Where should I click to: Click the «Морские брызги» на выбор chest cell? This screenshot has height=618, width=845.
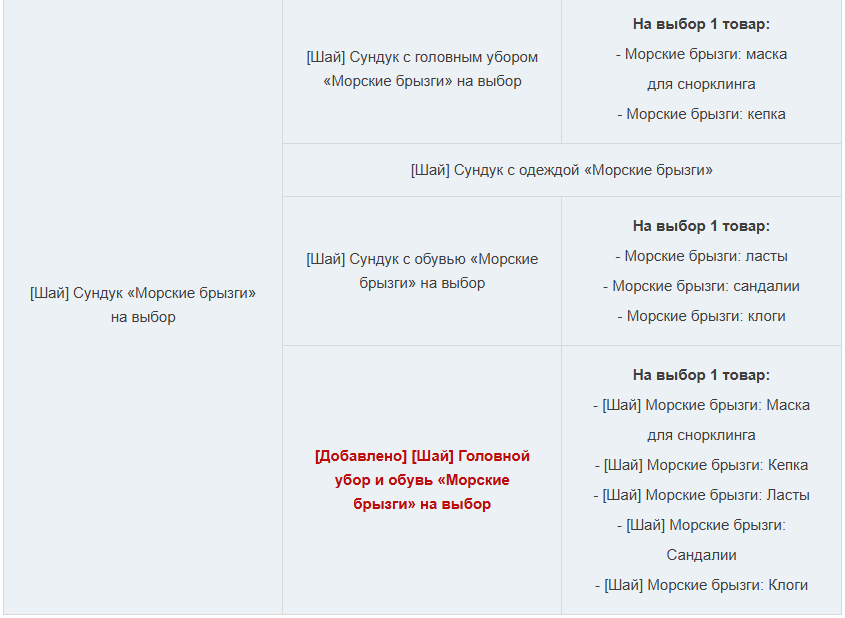coord(143,305)
